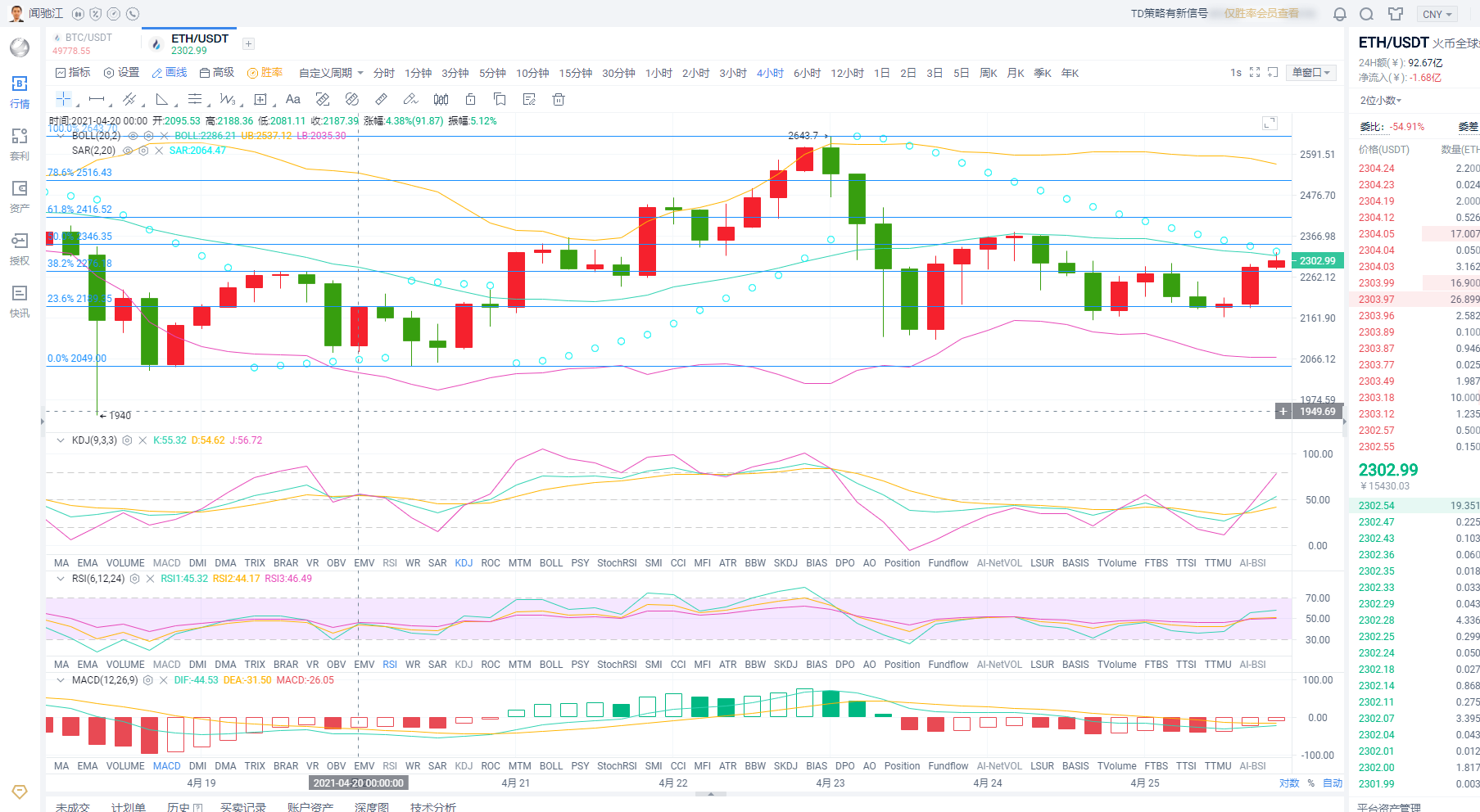Screen dimensions: 1480x812
Task: Click the candlestick style icon
Action: [441, 99]
